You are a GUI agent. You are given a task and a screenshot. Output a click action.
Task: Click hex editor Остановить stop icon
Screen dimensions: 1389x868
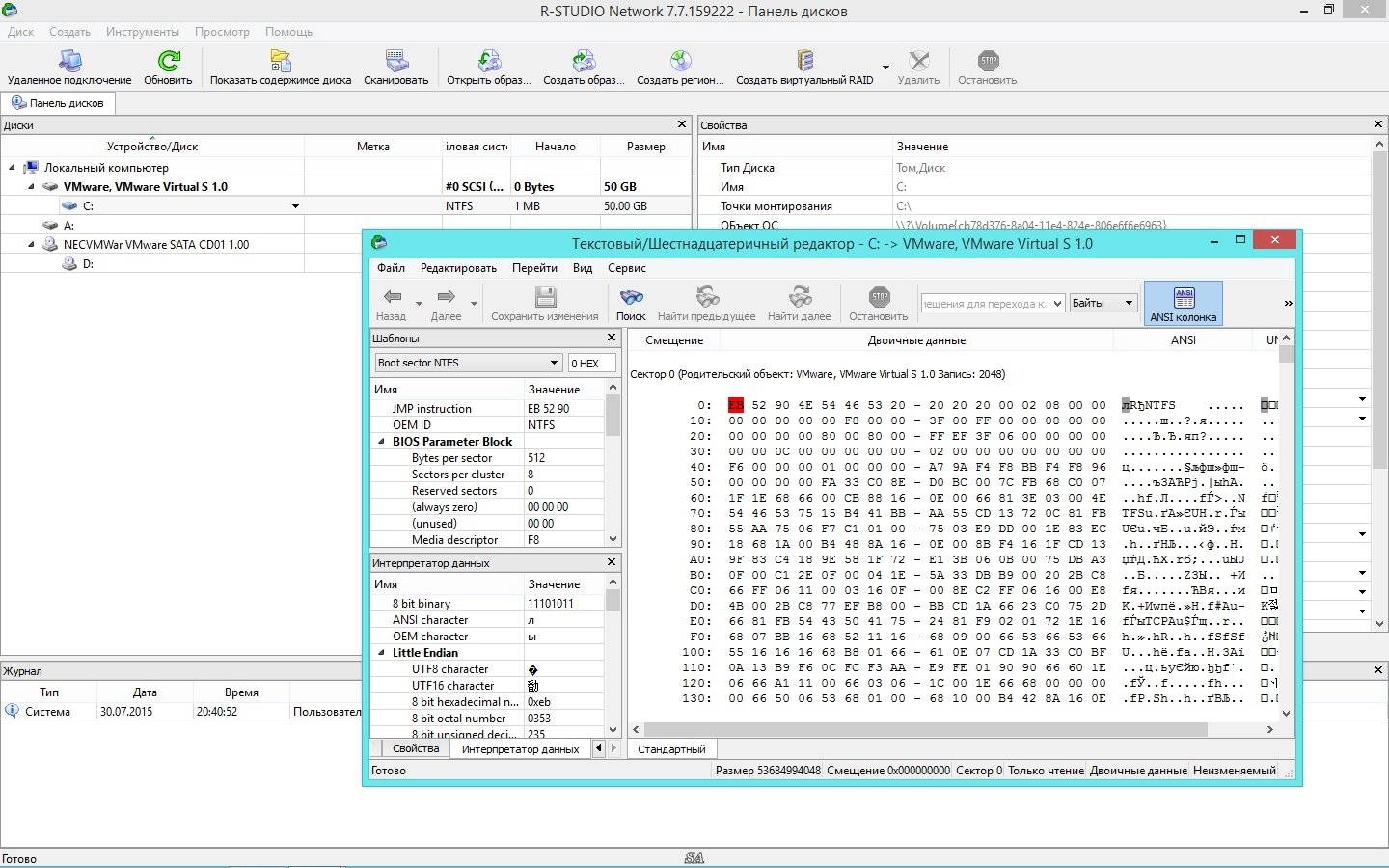(879, 297)
